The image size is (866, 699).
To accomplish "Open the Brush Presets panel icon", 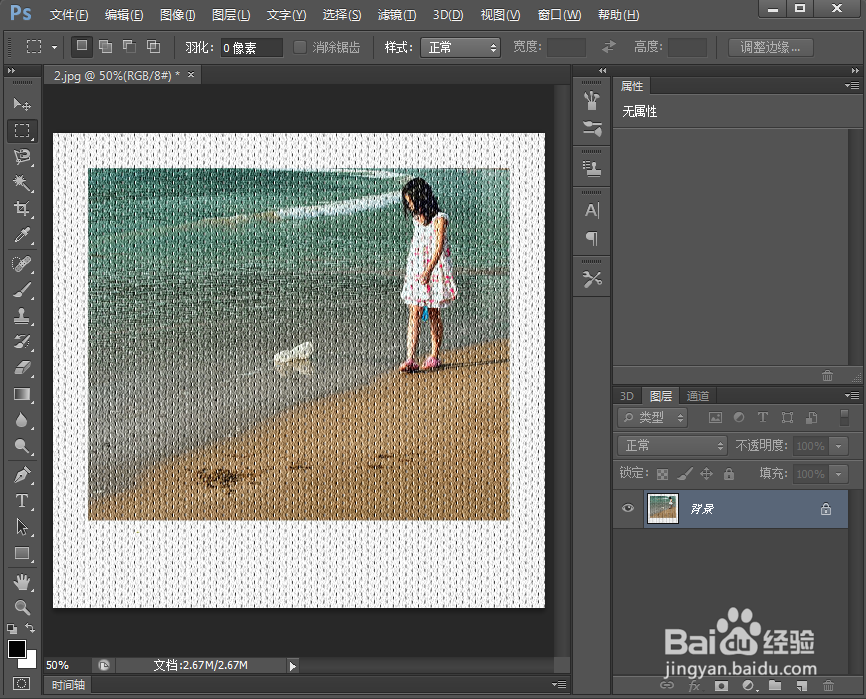I will click(592, 129).
